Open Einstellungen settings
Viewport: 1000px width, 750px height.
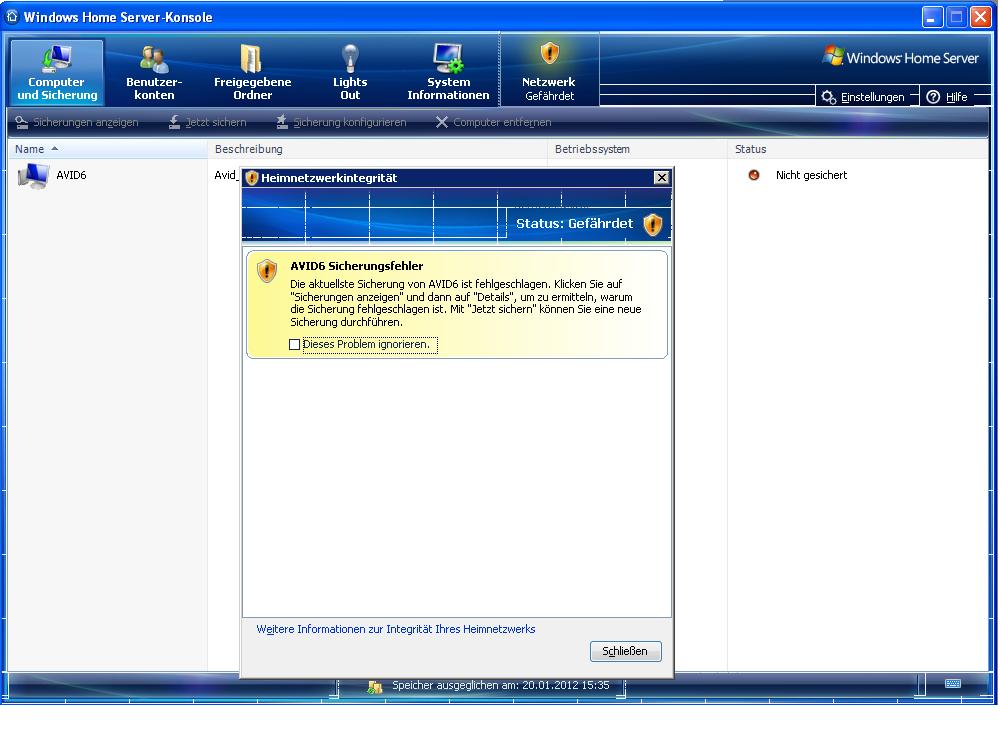[x=863, y=97]
